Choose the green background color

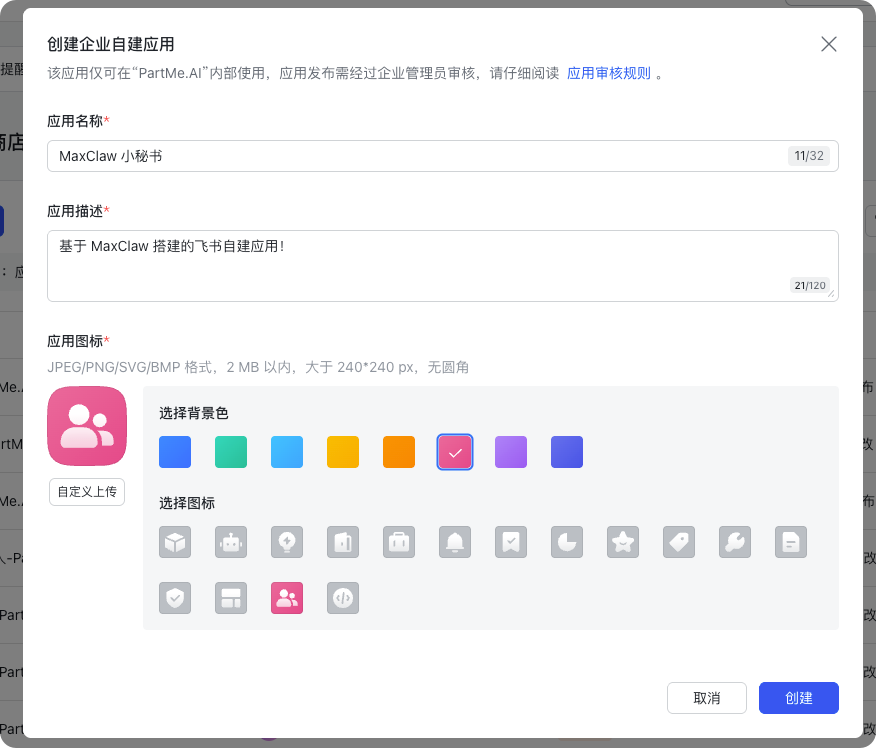point(231,452)
